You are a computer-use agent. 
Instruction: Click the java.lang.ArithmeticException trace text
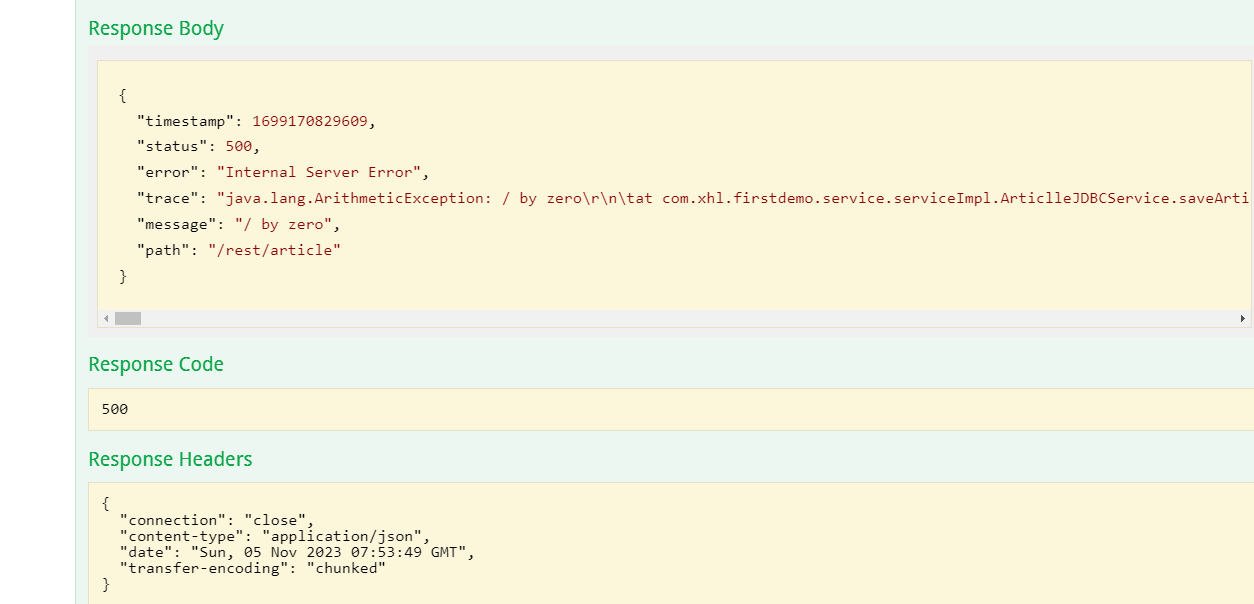point(370,198)
